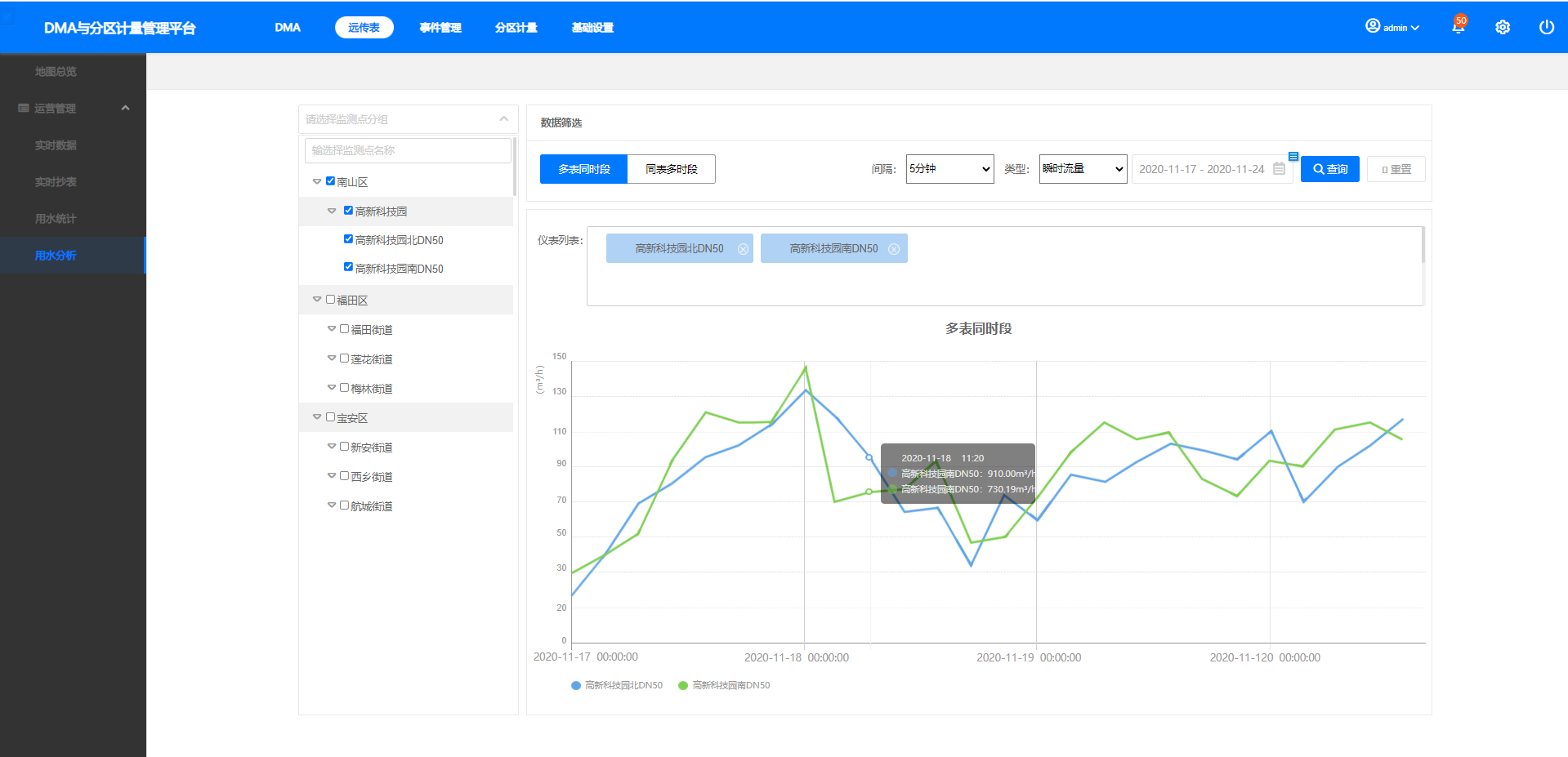Remove 高新科技园南DN50 tag from meter list

point(894,249)
